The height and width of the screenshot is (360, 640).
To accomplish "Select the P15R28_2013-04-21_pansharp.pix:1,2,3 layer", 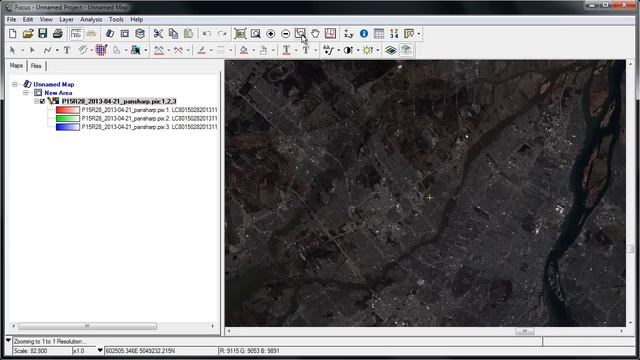I will point(119,101).
